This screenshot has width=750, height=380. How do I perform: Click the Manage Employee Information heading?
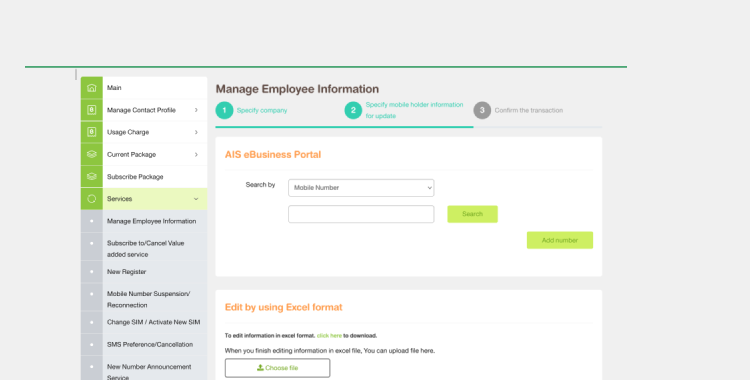297,89
